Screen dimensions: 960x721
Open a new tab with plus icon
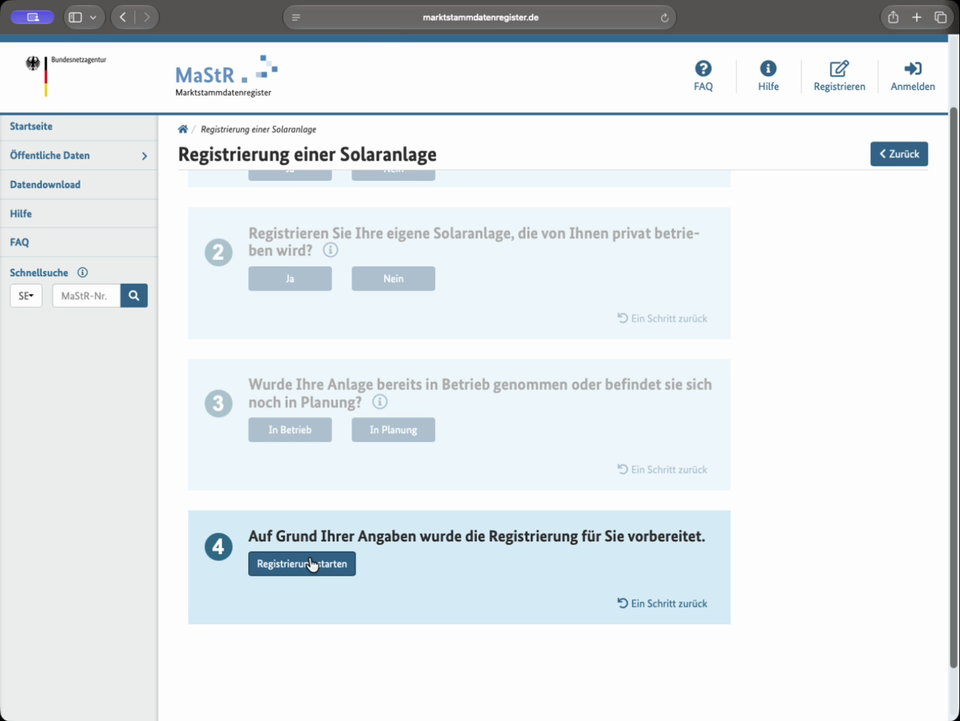pyautogui.click(x=917, y=17)
